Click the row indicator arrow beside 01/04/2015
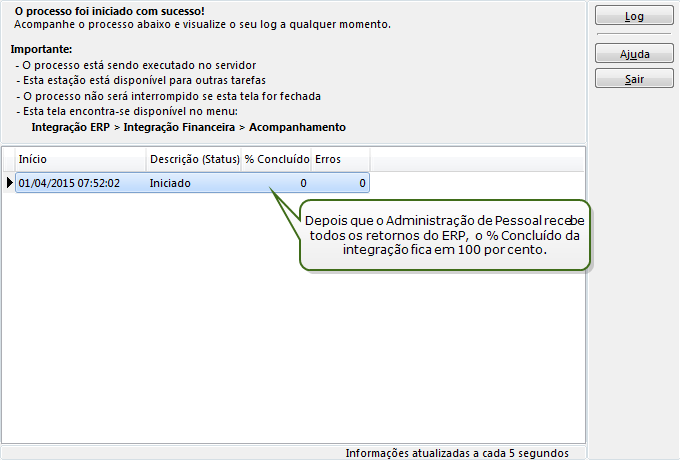Viewport: 680px width, 460px height. tap(10, 183)
